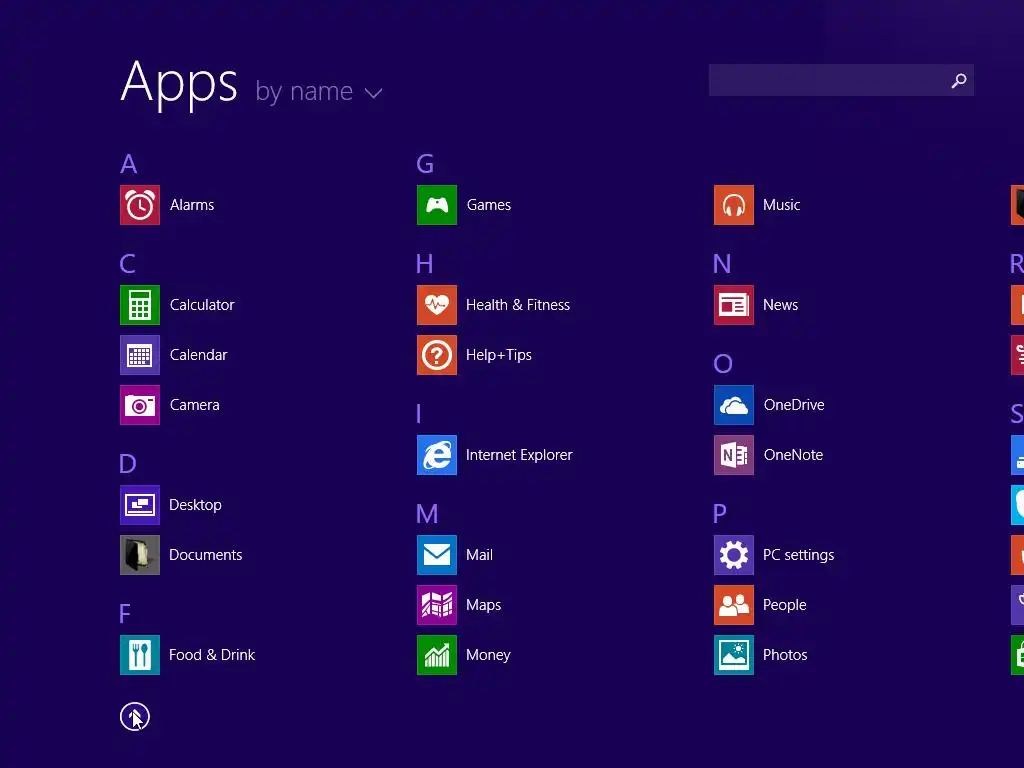
Task: Click the search magnifier icon
Action: click(x=959, y=80)
